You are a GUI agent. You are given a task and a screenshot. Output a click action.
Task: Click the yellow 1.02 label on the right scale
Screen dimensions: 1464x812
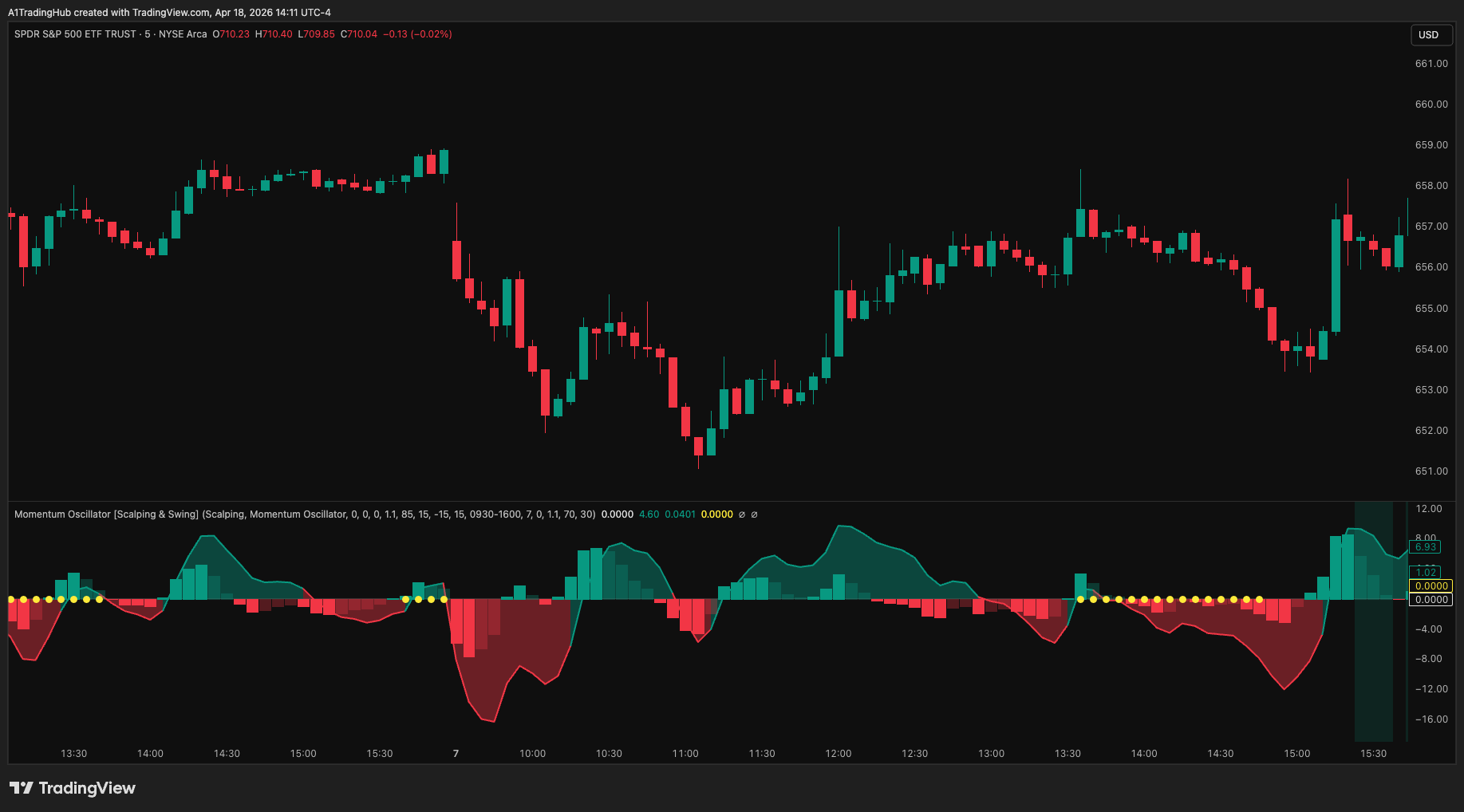point(1425,572)
